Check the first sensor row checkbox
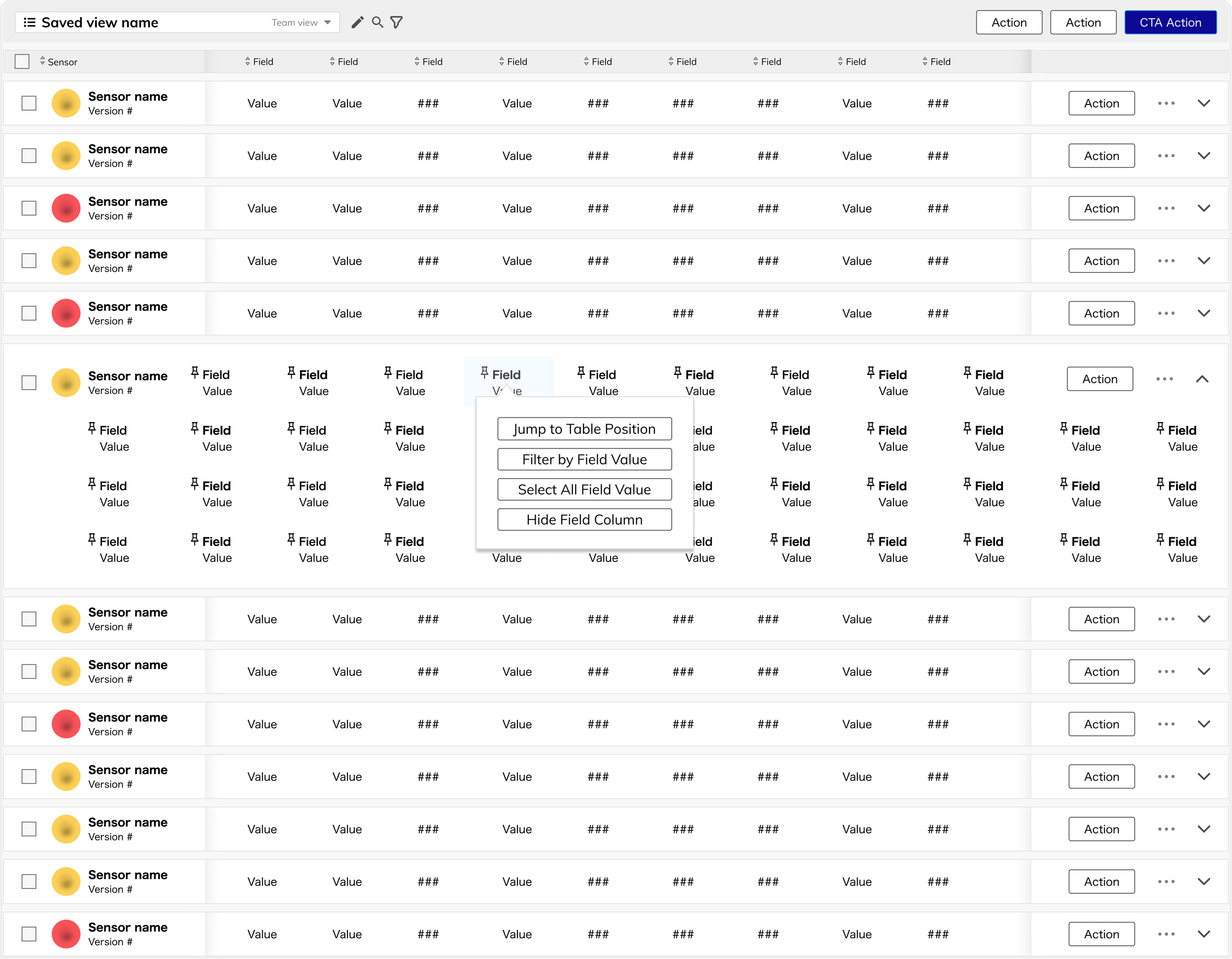This screenshot has height=959, width=1232. point(29,103)
